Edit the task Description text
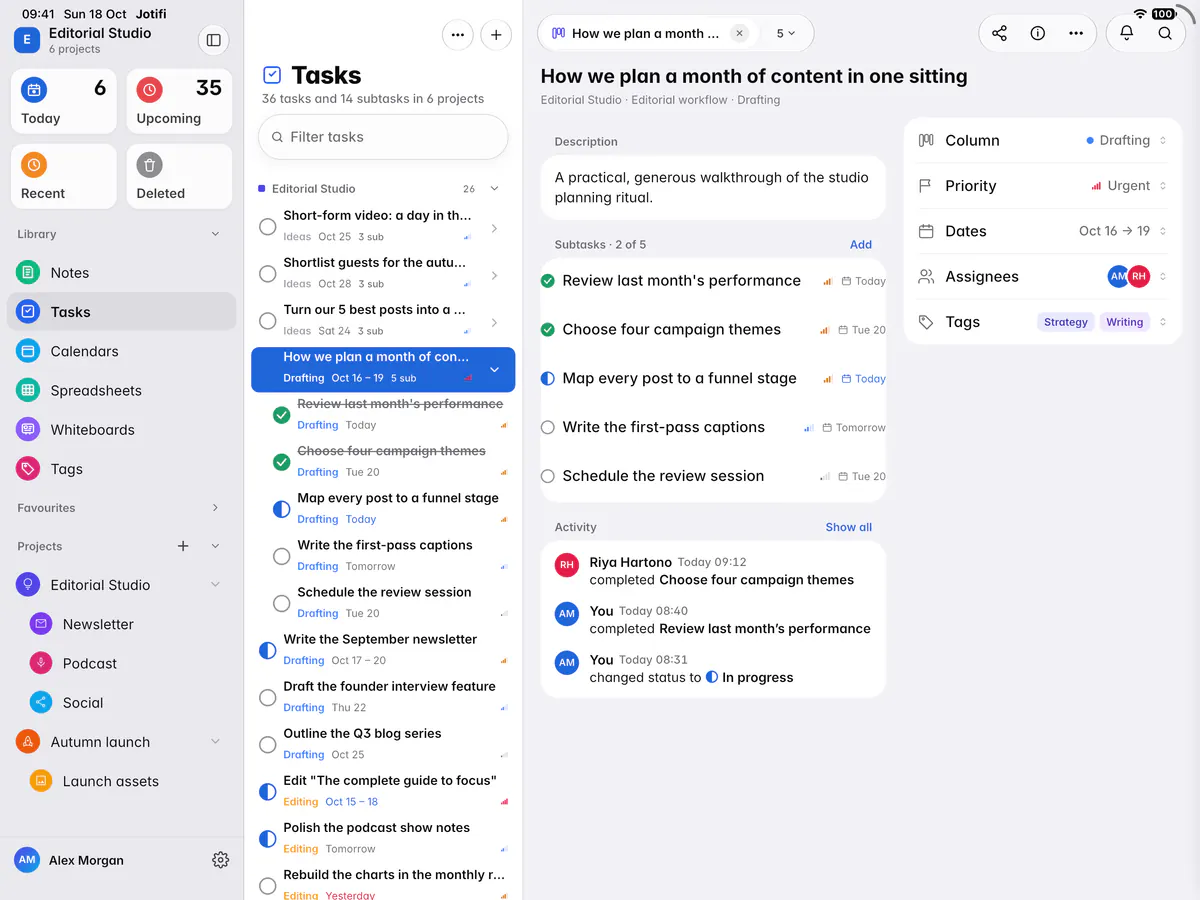Image resolution: width=1200 pixels, height=900 pixels. tap(713, 188)
